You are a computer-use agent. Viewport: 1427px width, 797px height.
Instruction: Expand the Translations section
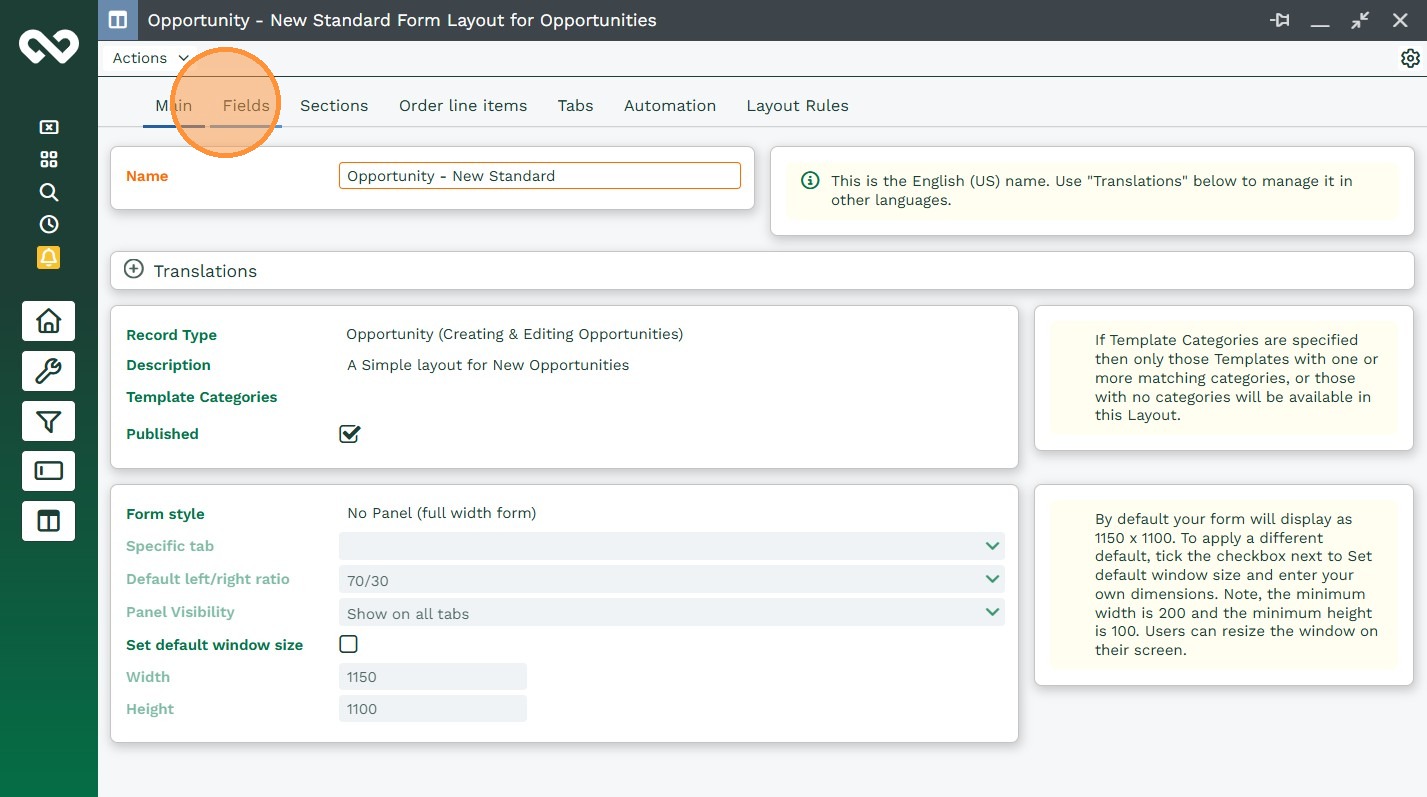tap(134, 270)
